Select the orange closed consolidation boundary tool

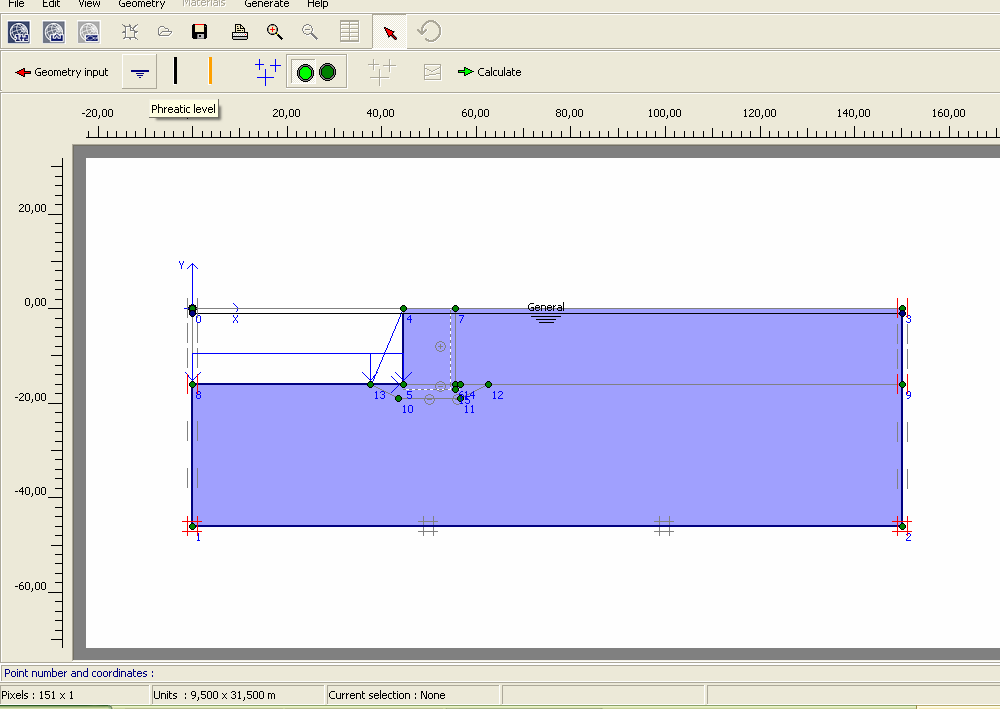(210, 70)
